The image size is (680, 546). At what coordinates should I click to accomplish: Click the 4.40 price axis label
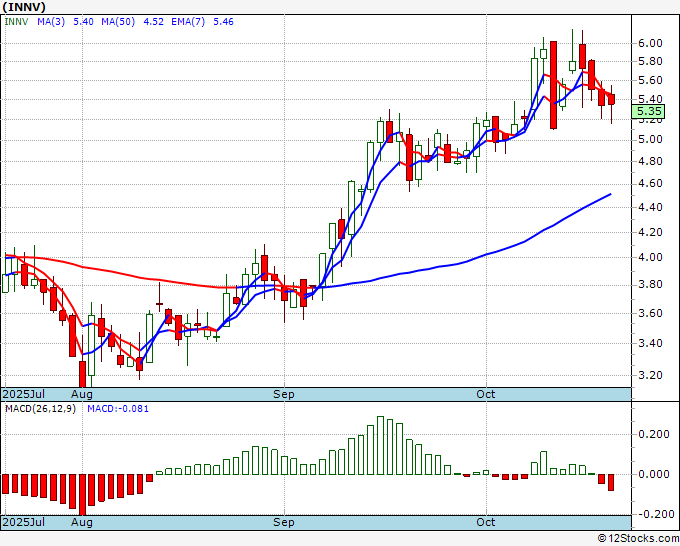(x=650, y=207)
